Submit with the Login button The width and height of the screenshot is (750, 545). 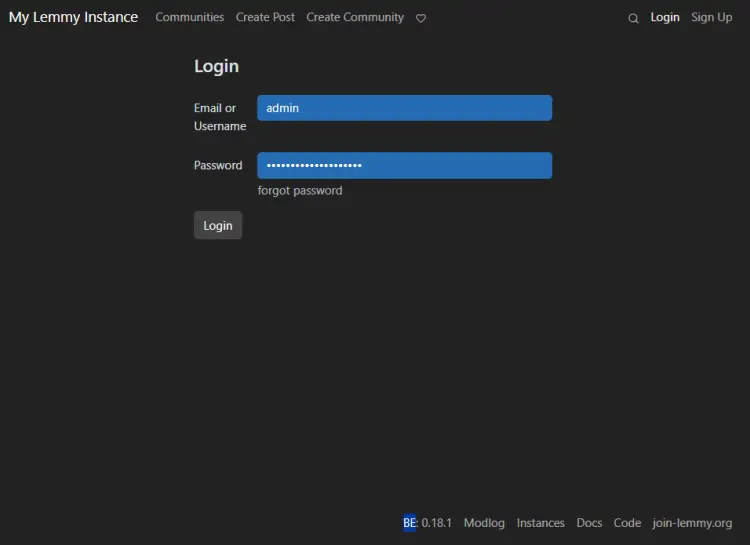(218, 225)
